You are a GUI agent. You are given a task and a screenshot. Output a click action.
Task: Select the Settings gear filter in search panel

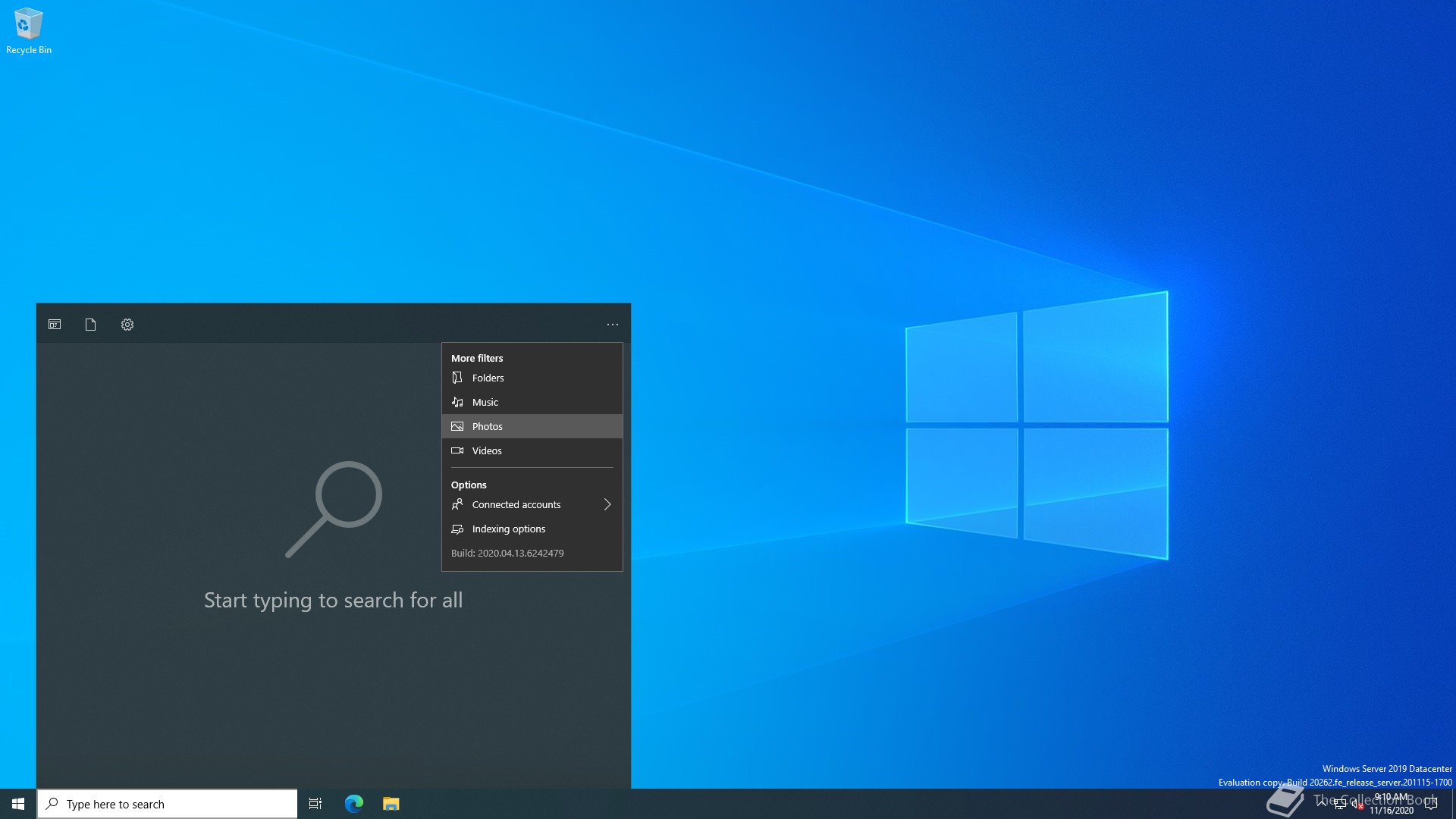[x=127, y=325]
